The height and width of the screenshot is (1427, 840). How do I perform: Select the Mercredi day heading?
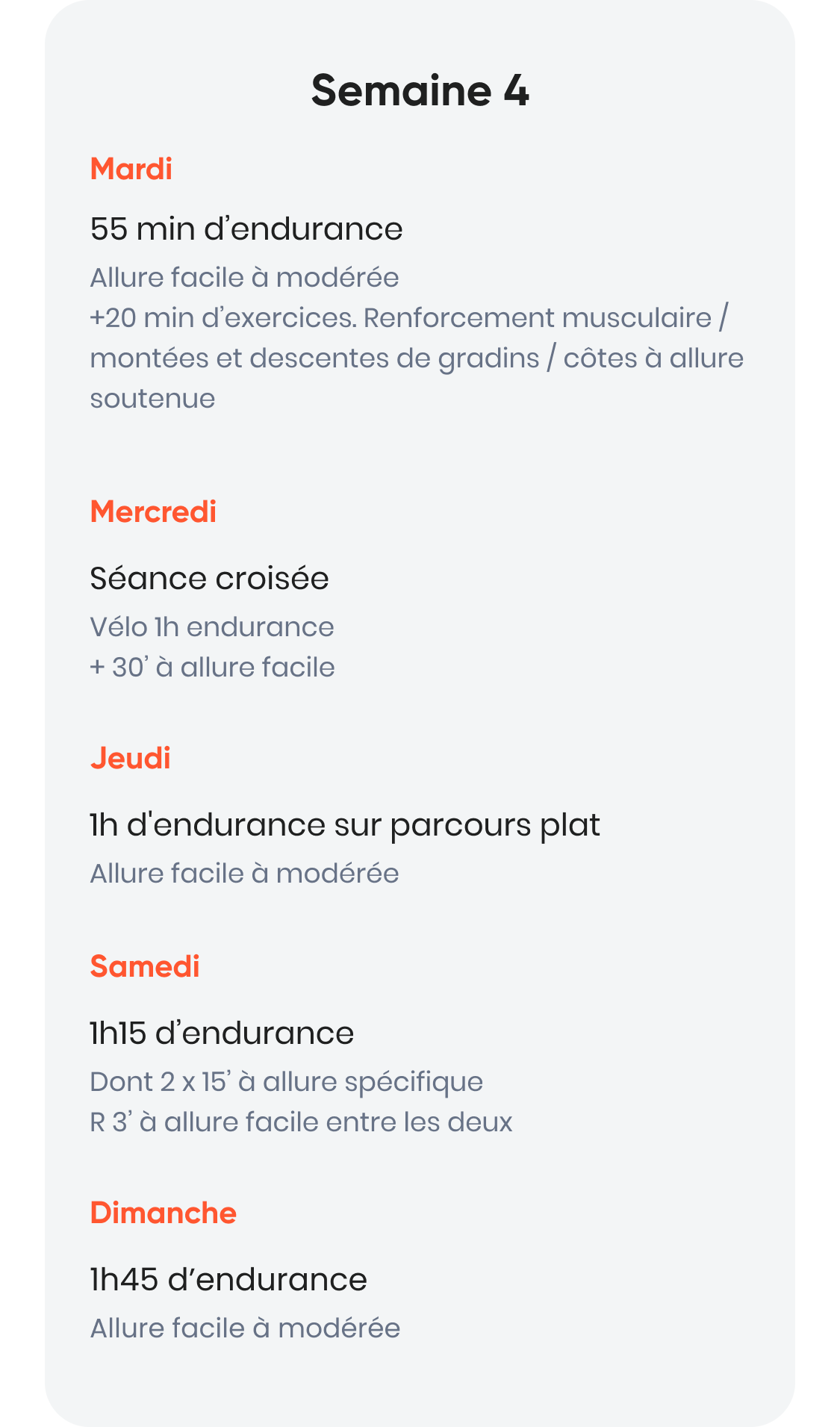pyautogui.click(x=153, y=512)
